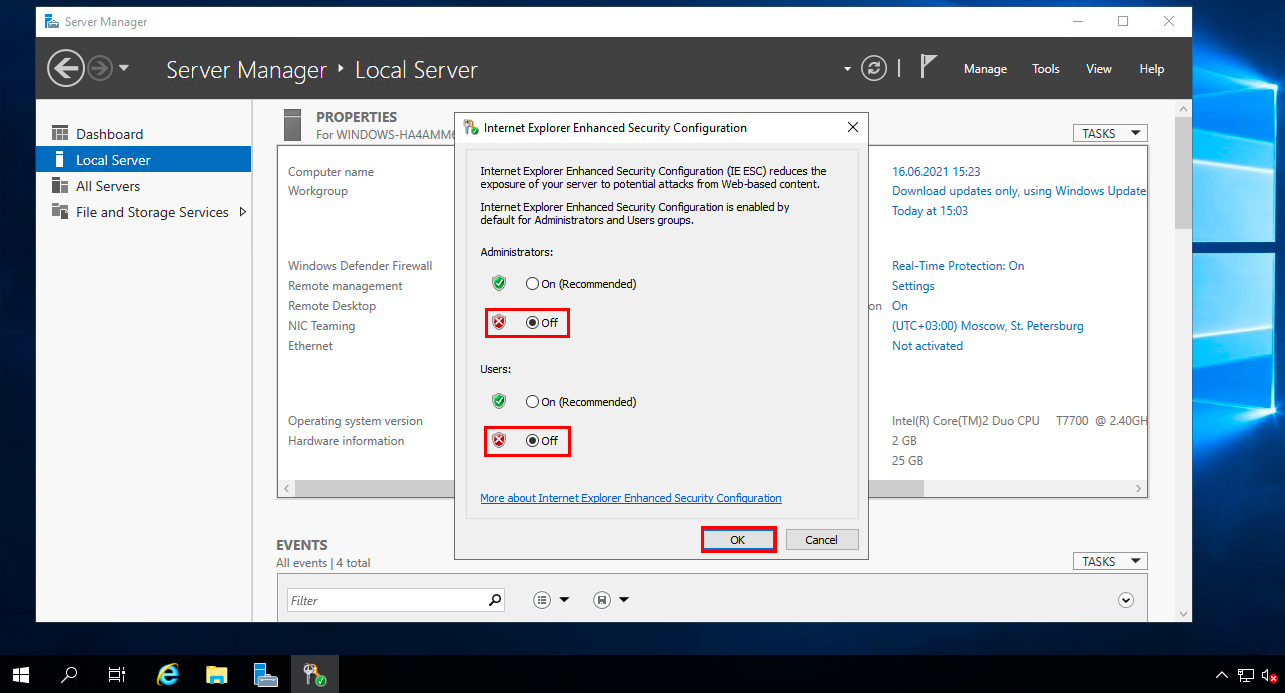The height and width of the screenshot is (693, 1285).
Task: Click the Properties scrollbar right arrow
Action: point(1139,488)
